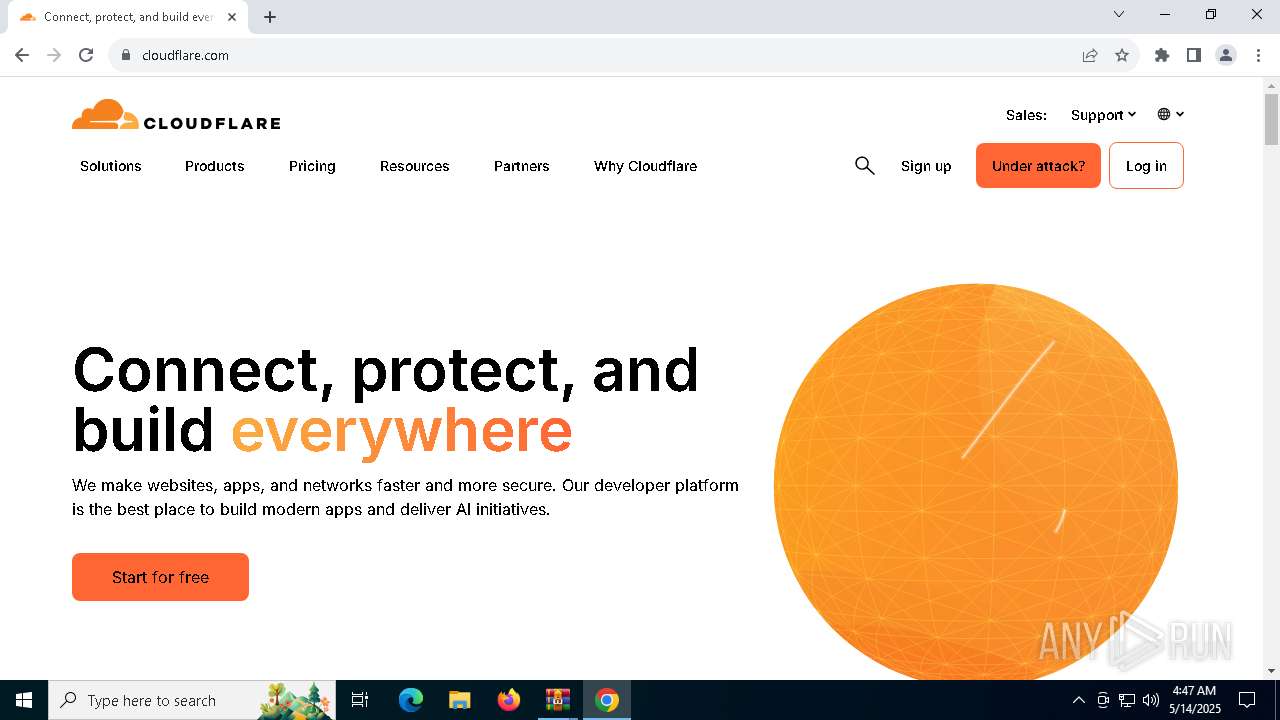This screenshot has width=1280, height=720.
Task: Click the Under attack? button
Action: (x=1038, y=166)
